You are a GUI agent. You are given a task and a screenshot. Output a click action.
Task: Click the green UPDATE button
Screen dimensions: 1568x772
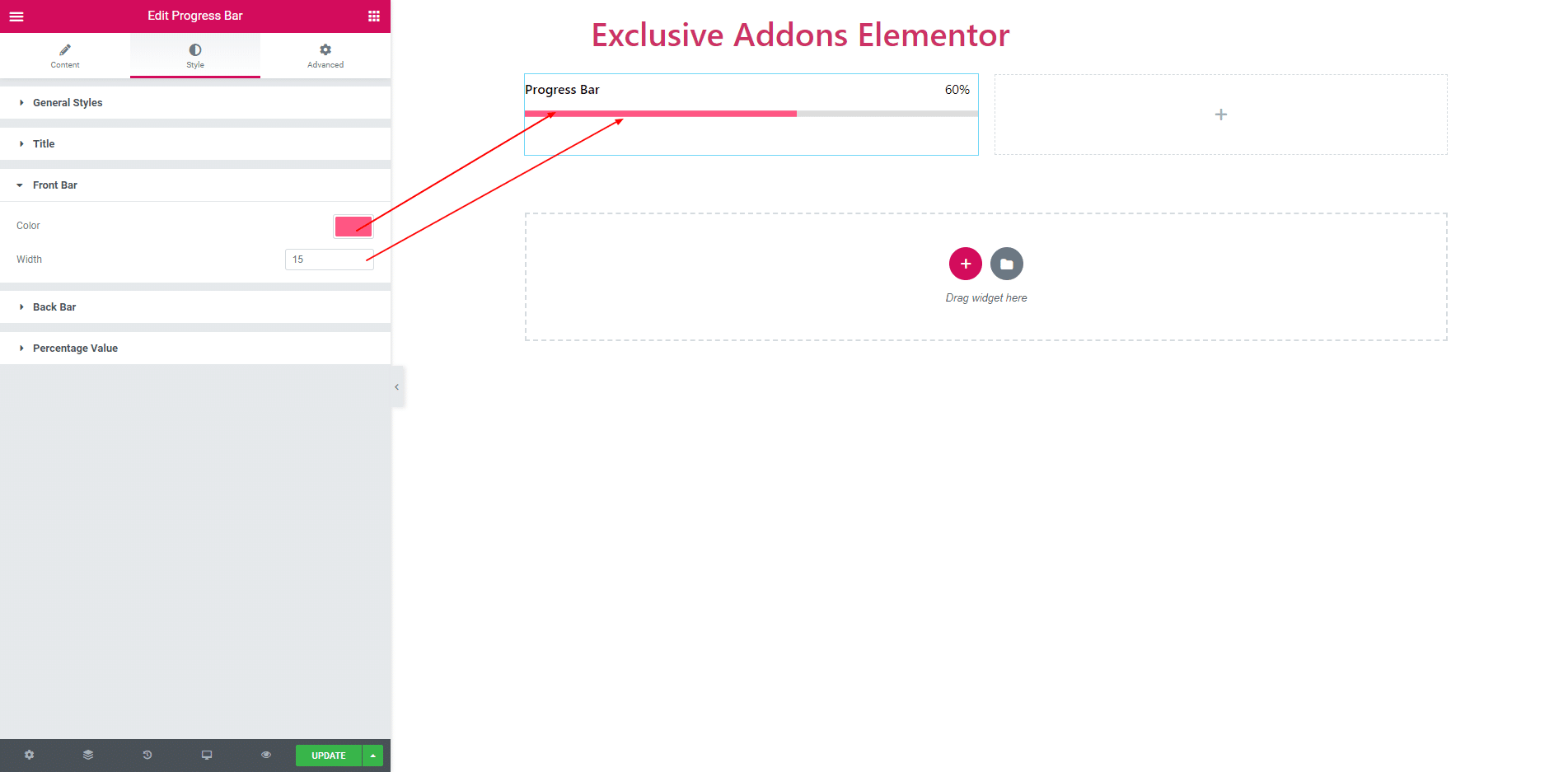[329, 756]
